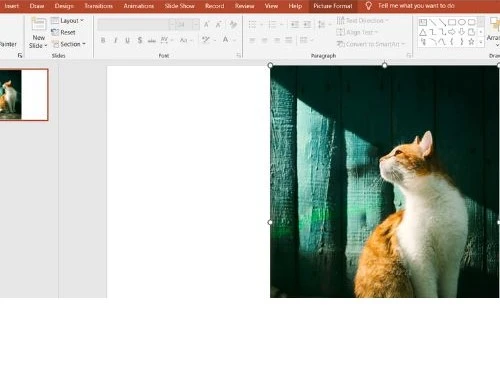Switch to the Transitions tab
The height and width of the screenshot is (382, 500).
pos(99,6)
